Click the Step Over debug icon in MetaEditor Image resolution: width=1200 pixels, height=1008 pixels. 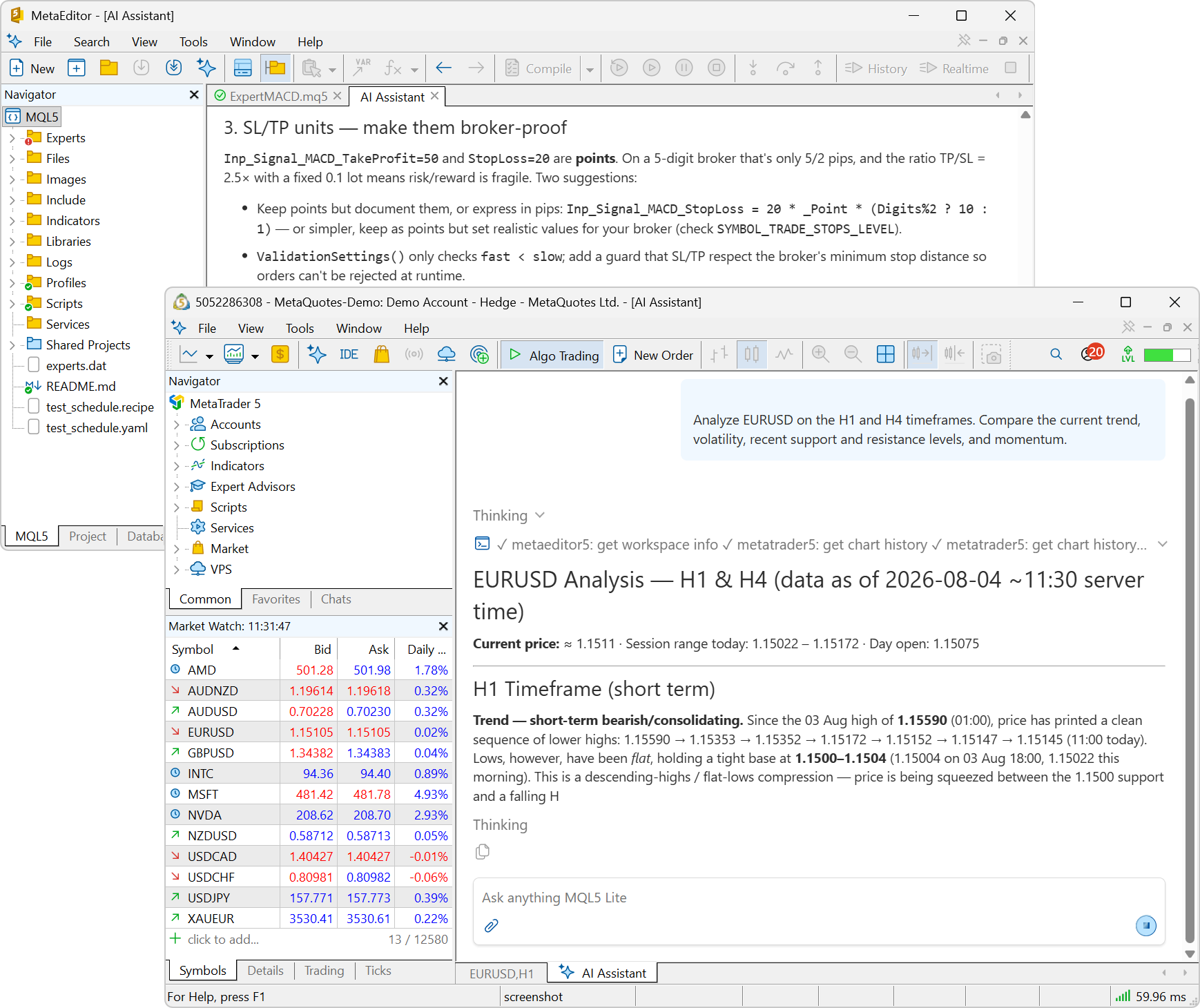pos(786,68)
